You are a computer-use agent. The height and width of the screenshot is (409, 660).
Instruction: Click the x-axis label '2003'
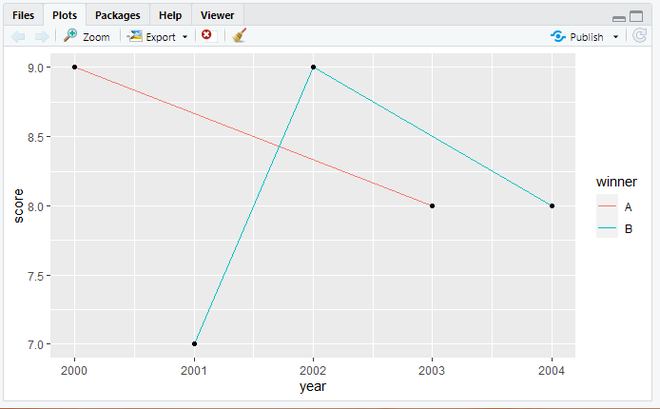click(x=431, y=371)
